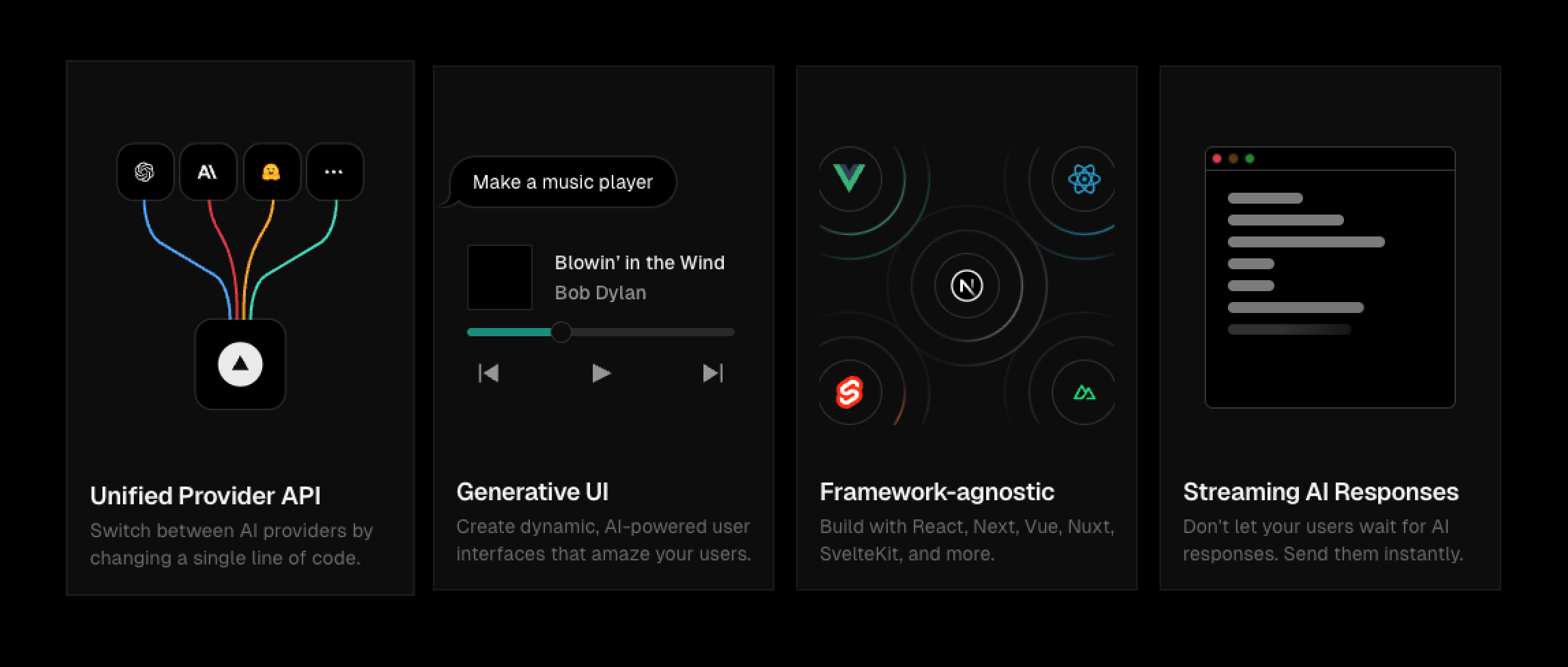
Task: Click the Next.js logo in center
Action: click(967, 286)
